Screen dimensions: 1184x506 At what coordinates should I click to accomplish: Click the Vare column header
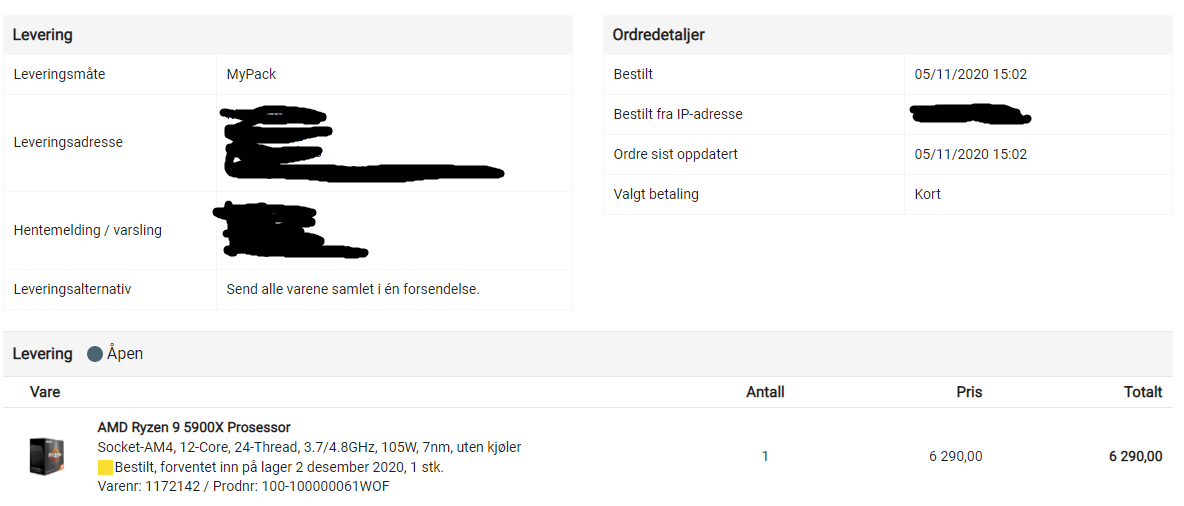(x=45, y=392)
